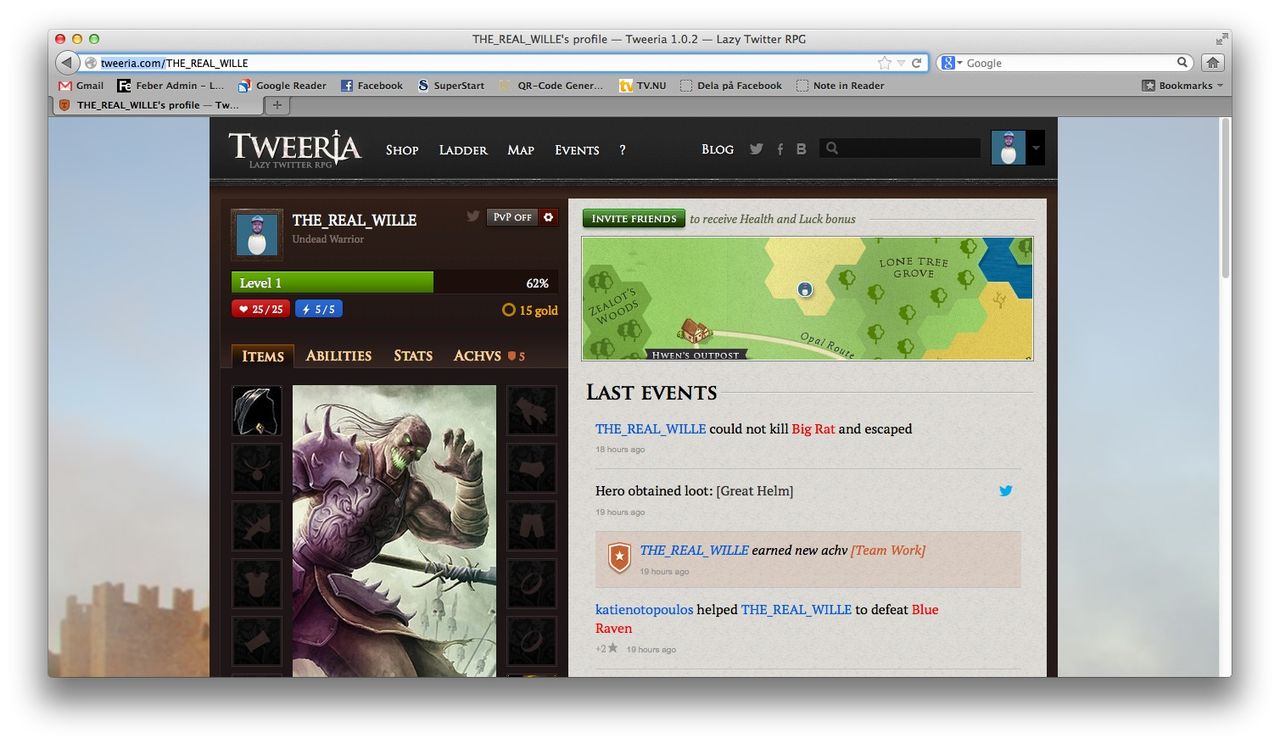Open Tweeria's Facebook page icon in header
Image resolution: width=1280 pixels, height=744 pixels.
pyautogui.click(x=780, y=149)
